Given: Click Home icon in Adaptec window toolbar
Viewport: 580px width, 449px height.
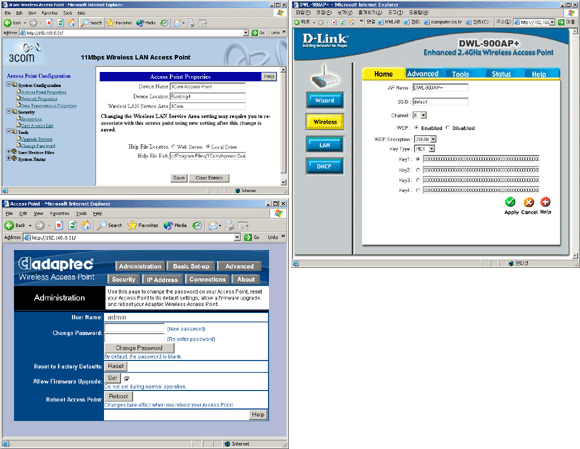Looking at the screenshot, I should click(x=86, y=225).
